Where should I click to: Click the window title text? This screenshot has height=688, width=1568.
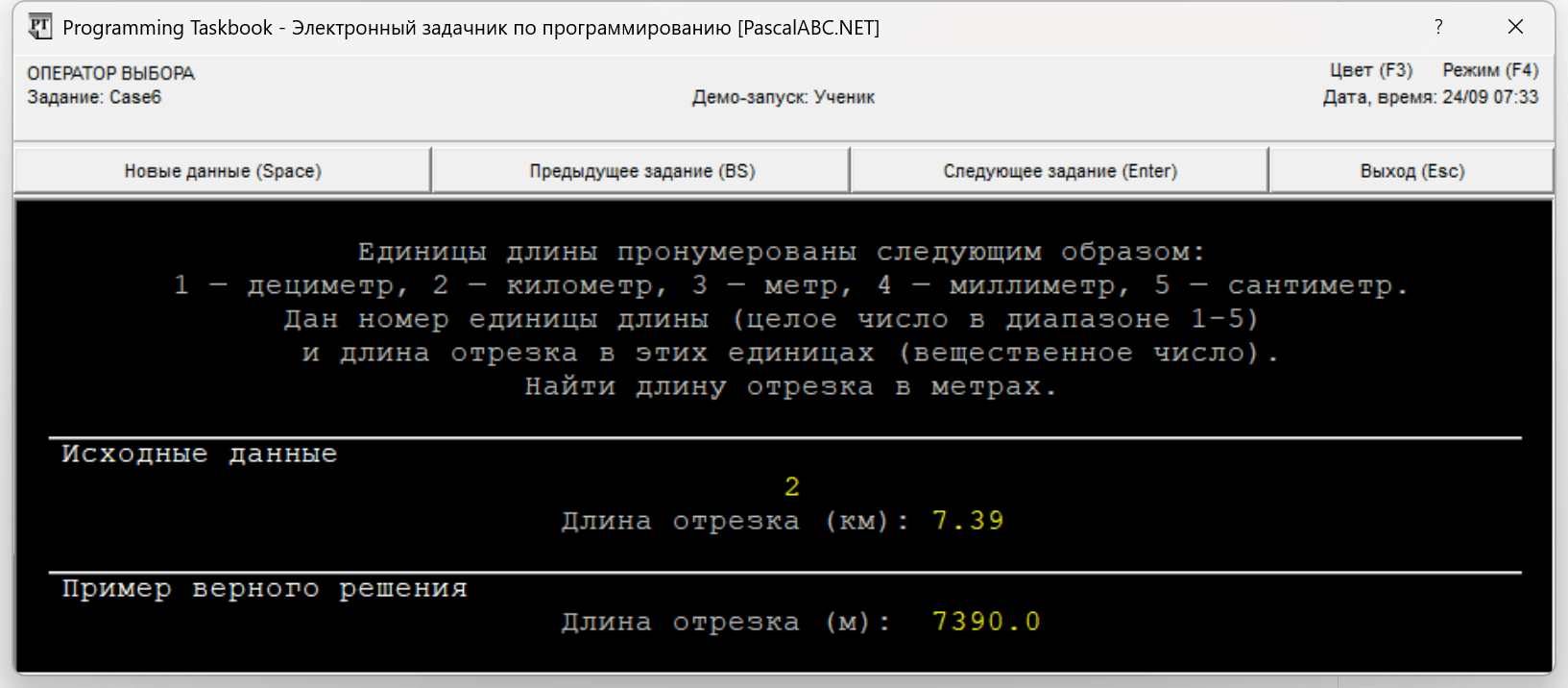(470, 28)
